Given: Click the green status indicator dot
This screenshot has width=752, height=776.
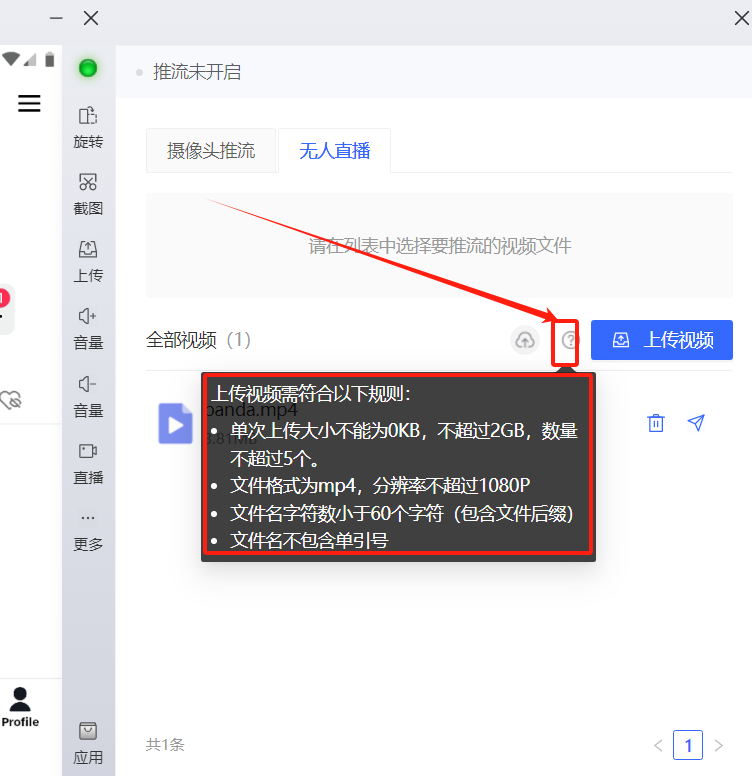Looking at the screenshot, I should pos(88,68).
